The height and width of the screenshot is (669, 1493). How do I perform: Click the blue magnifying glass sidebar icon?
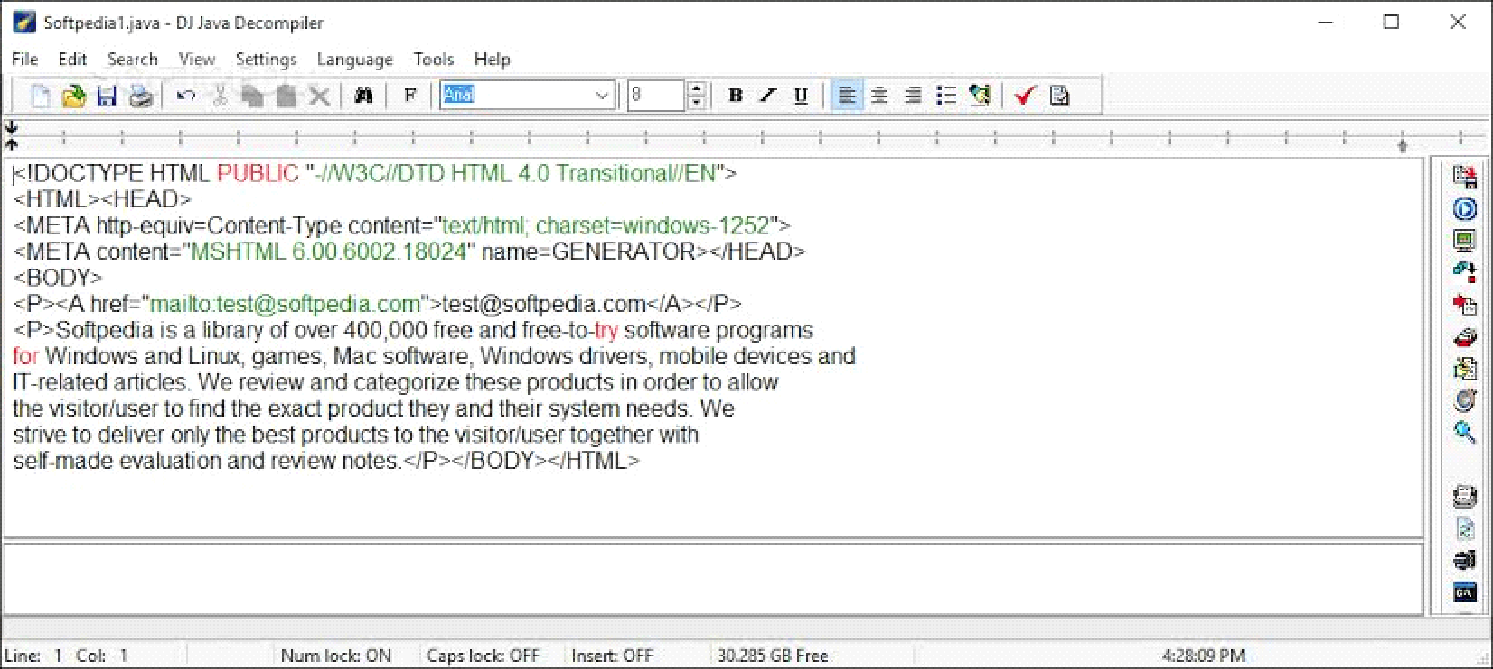1465,432
